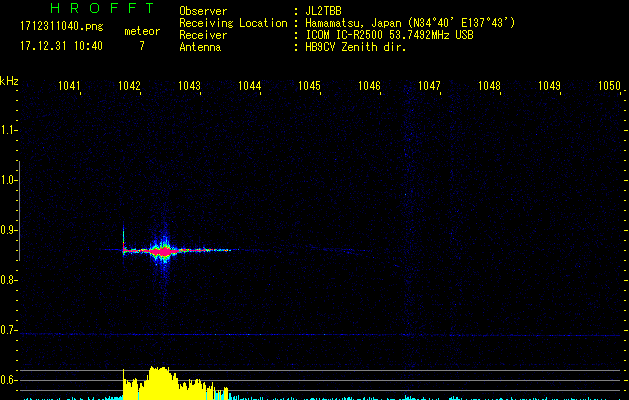The width and height of the screenshot is (629, 400).
Task: Click the 1041 time axis marker
Action: pyautogui.click(x=69, y=86)
